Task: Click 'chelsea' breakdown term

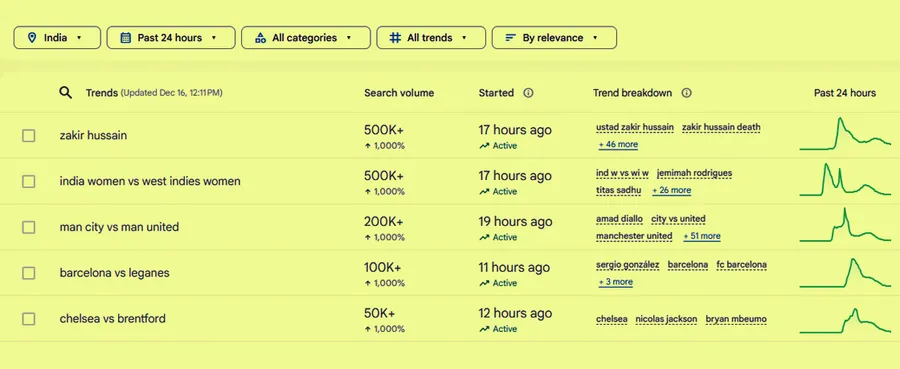Action: pos(612,319)
